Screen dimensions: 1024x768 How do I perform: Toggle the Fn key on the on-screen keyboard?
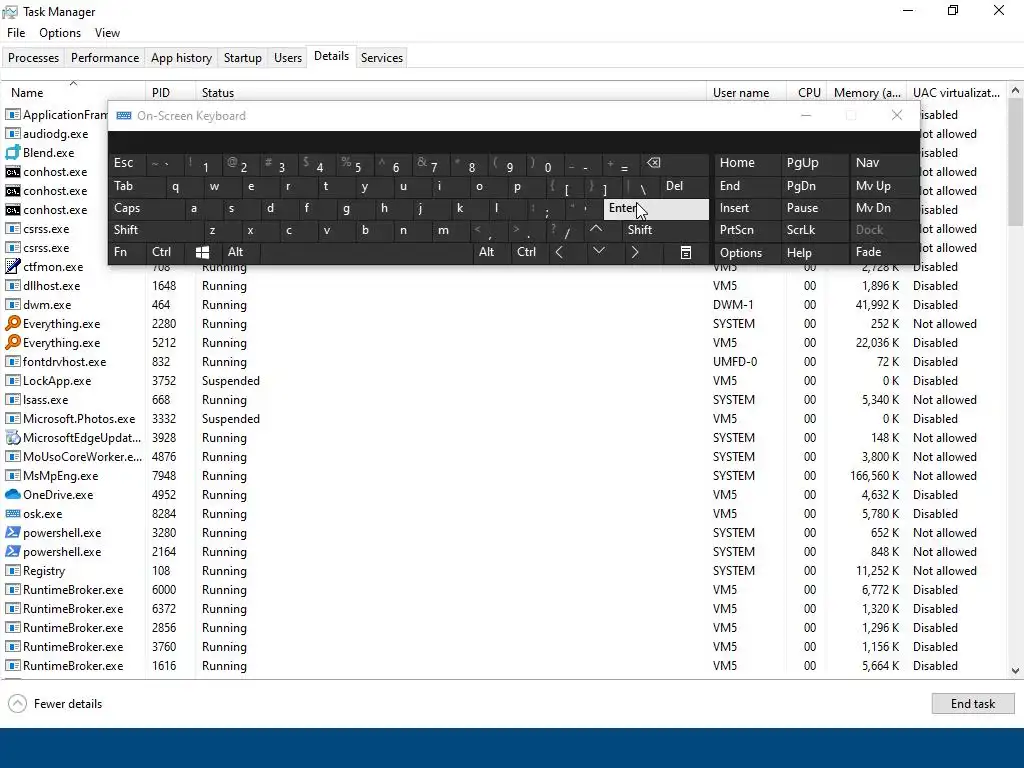127,252
